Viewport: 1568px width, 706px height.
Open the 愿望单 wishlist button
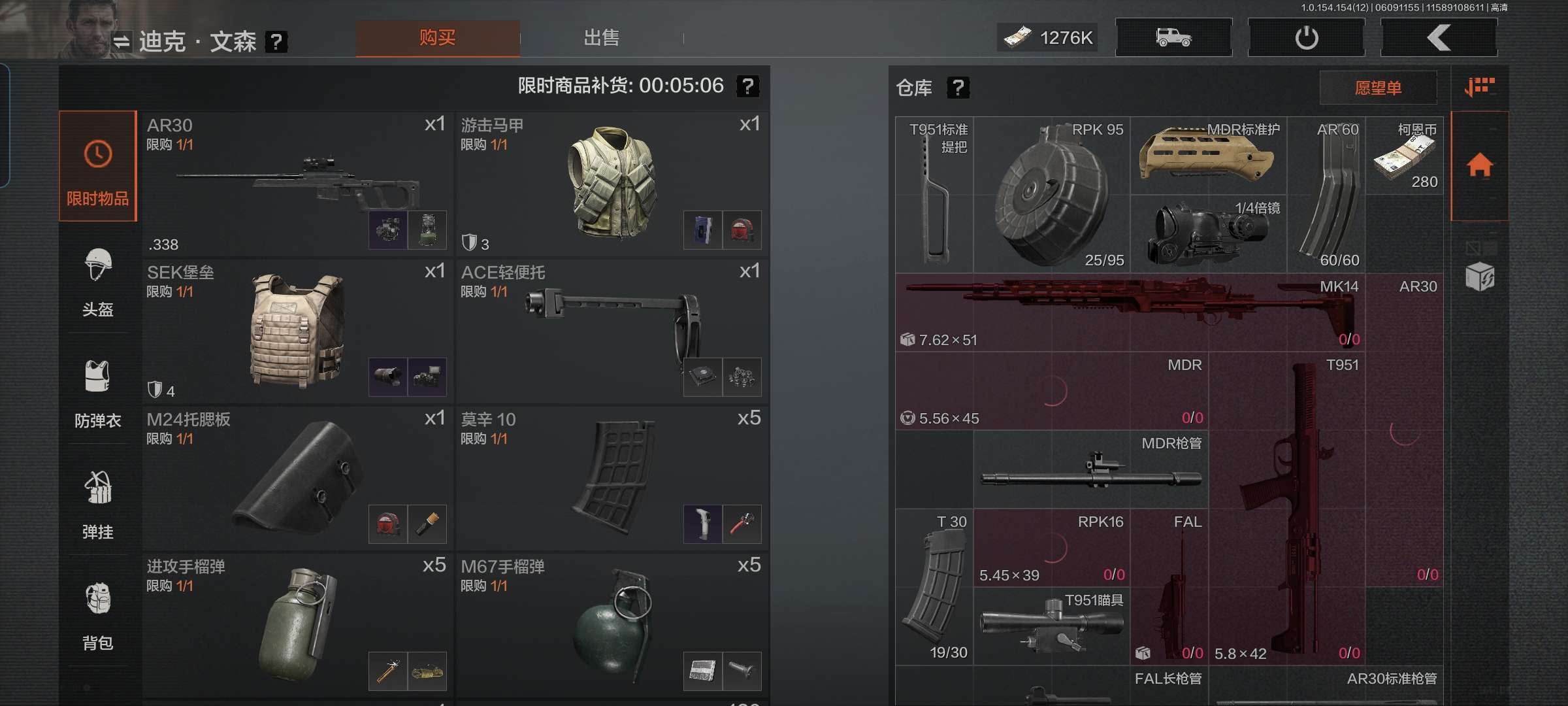click(x=1378, y=88)
